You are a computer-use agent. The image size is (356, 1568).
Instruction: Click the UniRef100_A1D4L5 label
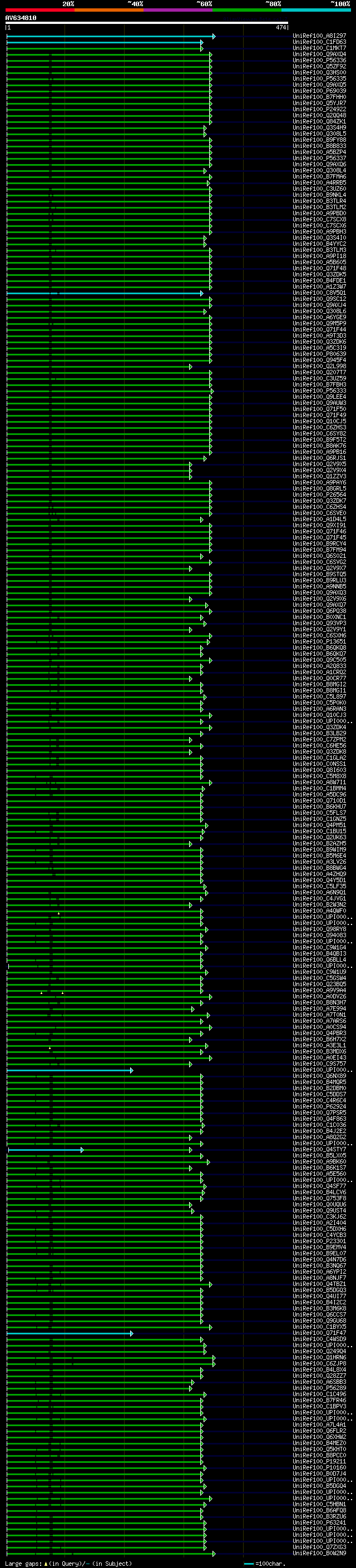pos(319,520)
